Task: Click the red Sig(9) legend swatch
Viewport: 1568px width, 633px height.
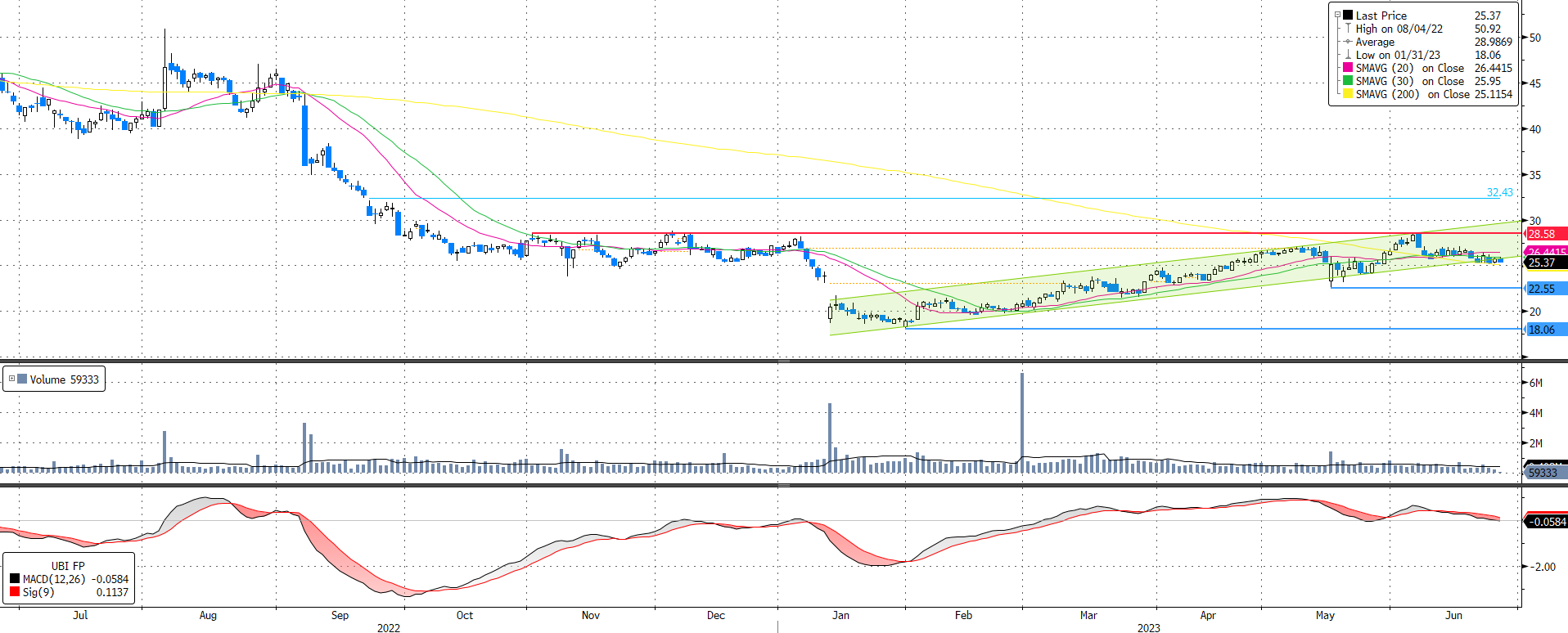Action: (15, 591)
